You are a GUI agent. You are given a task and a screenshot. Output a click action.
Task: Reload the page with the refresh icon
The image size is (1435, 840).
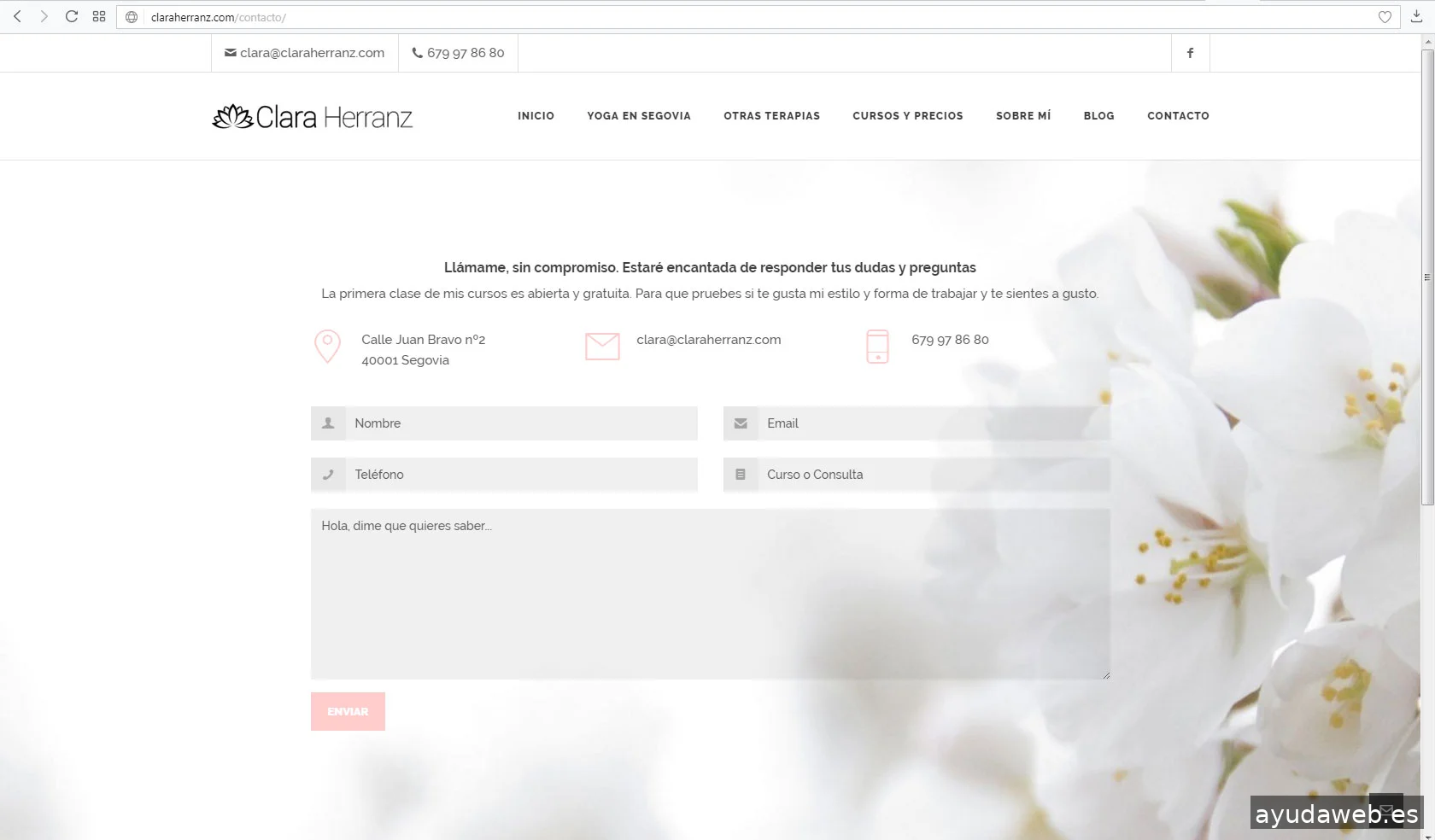coord(72,16)
